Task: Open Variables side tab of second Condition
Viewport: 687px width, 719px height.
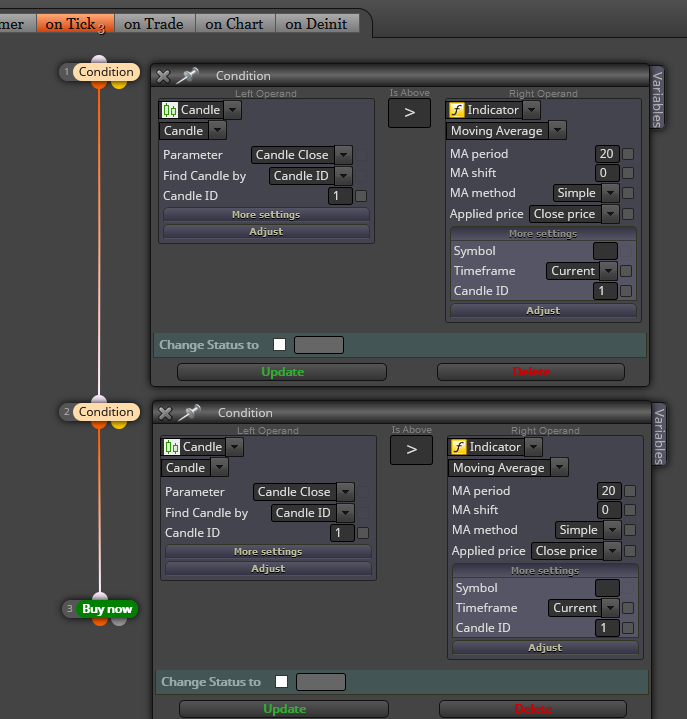Action: click(659, 435)
